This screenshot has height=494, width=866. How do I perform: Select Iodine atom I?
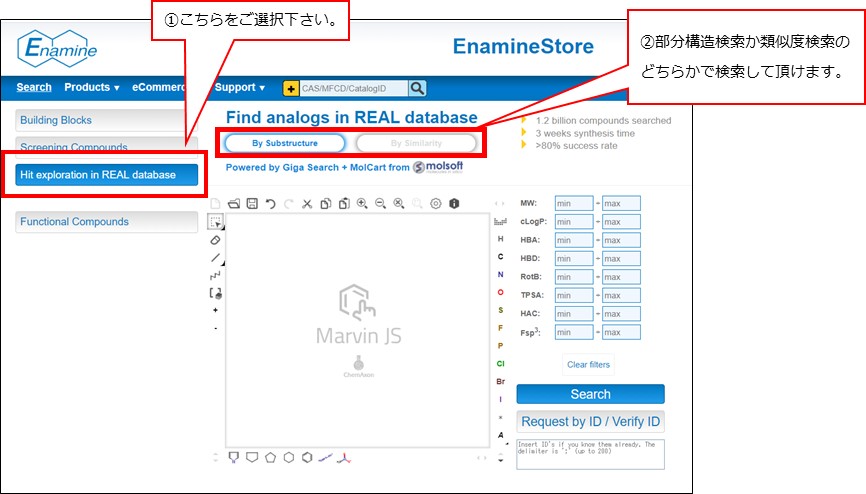(x=500, y=399)
